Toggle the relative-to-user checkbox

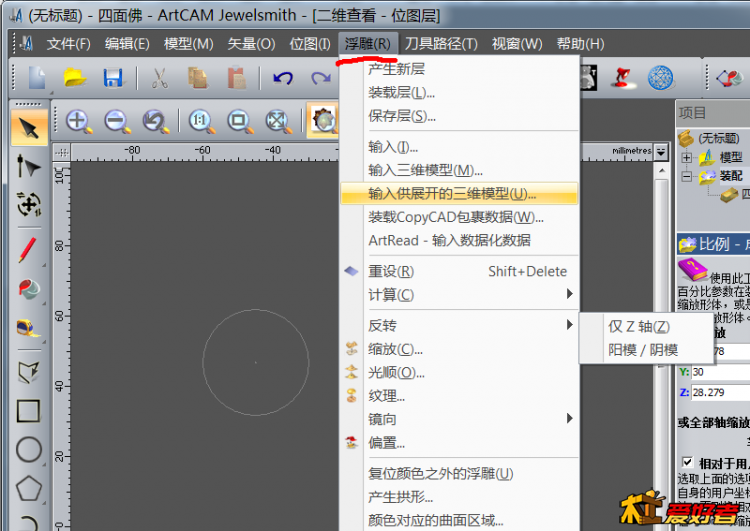pyautogui.click(x=687, y=462)
